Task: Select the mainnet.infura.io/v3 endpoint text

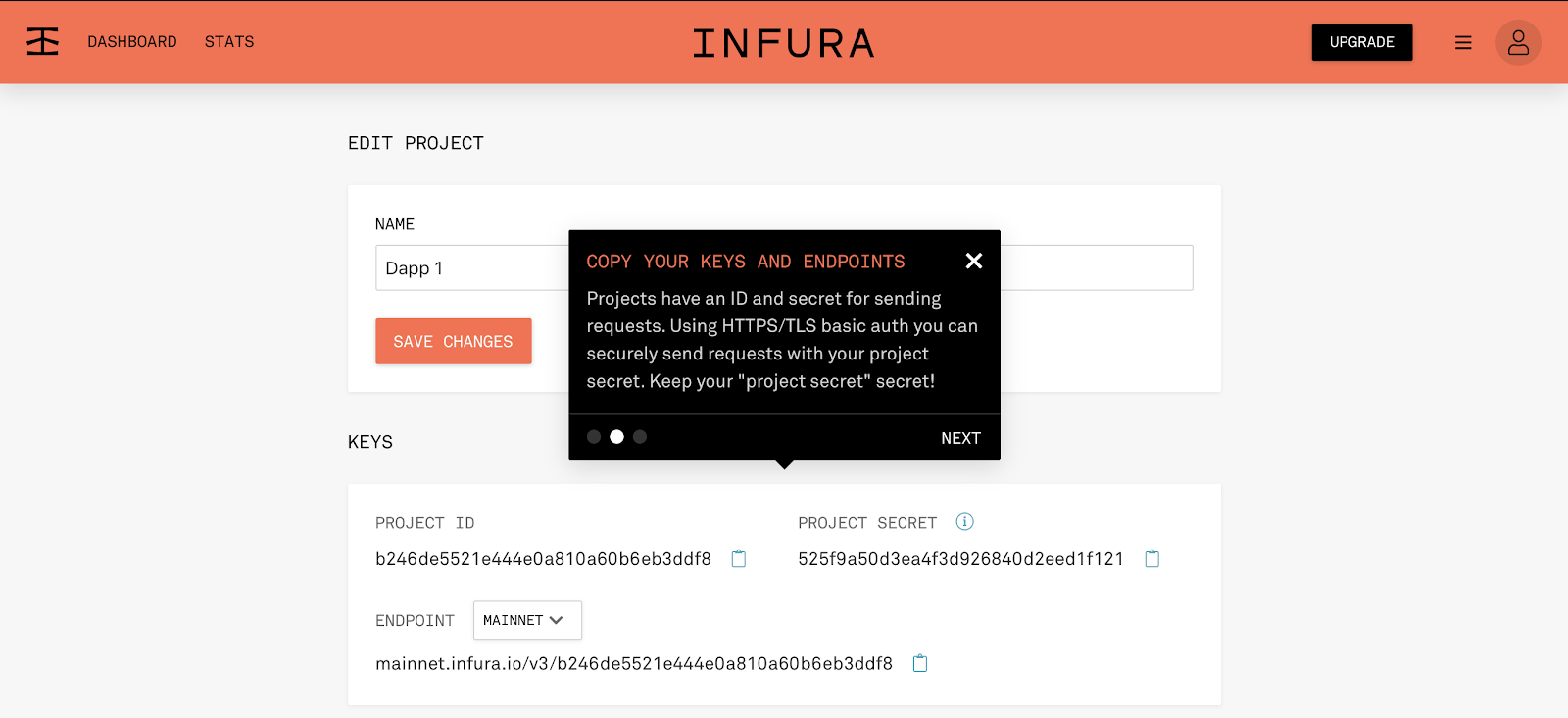Action: click(634, 664)
